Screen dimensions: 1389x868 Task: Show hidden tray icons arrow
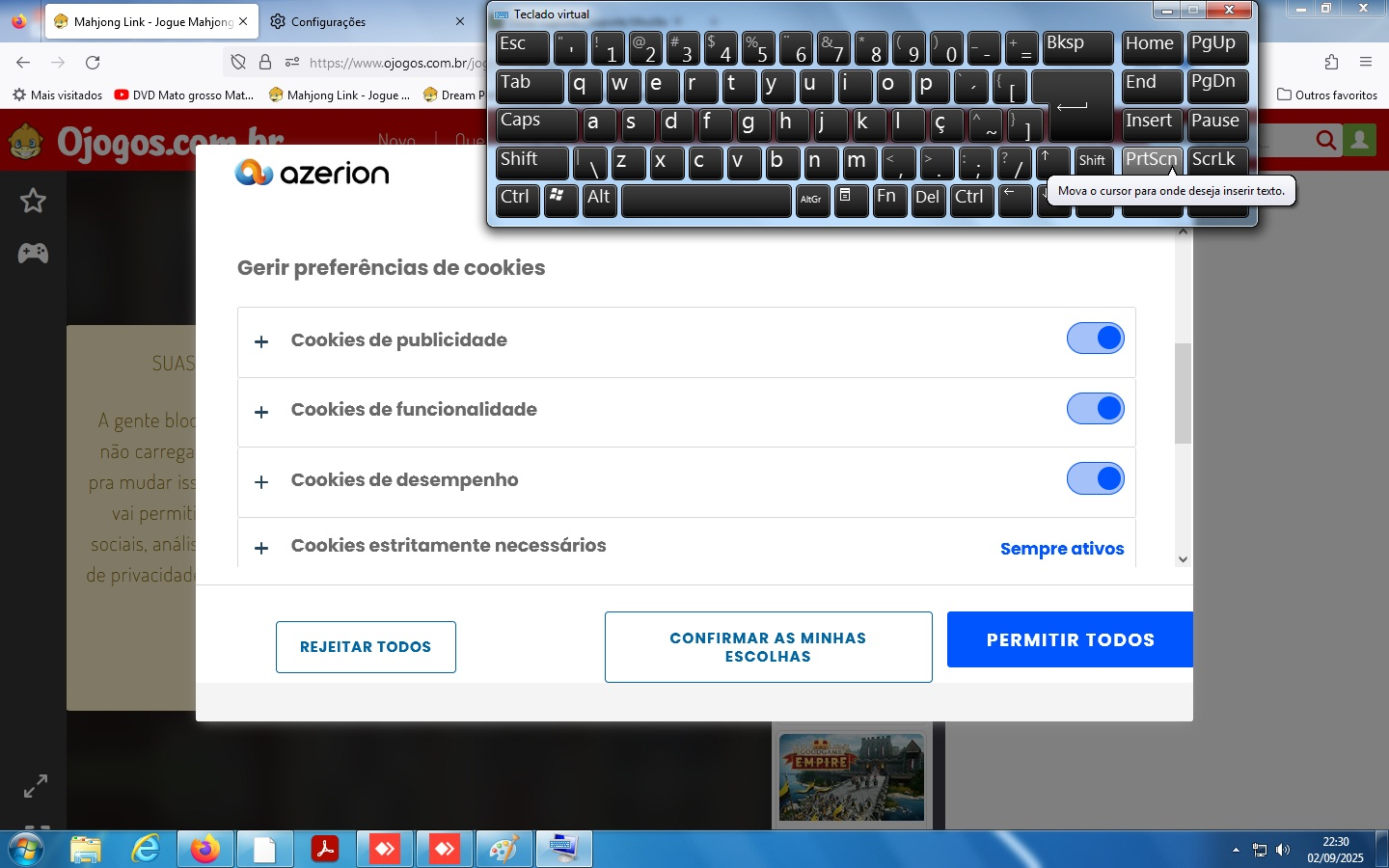1236,850
